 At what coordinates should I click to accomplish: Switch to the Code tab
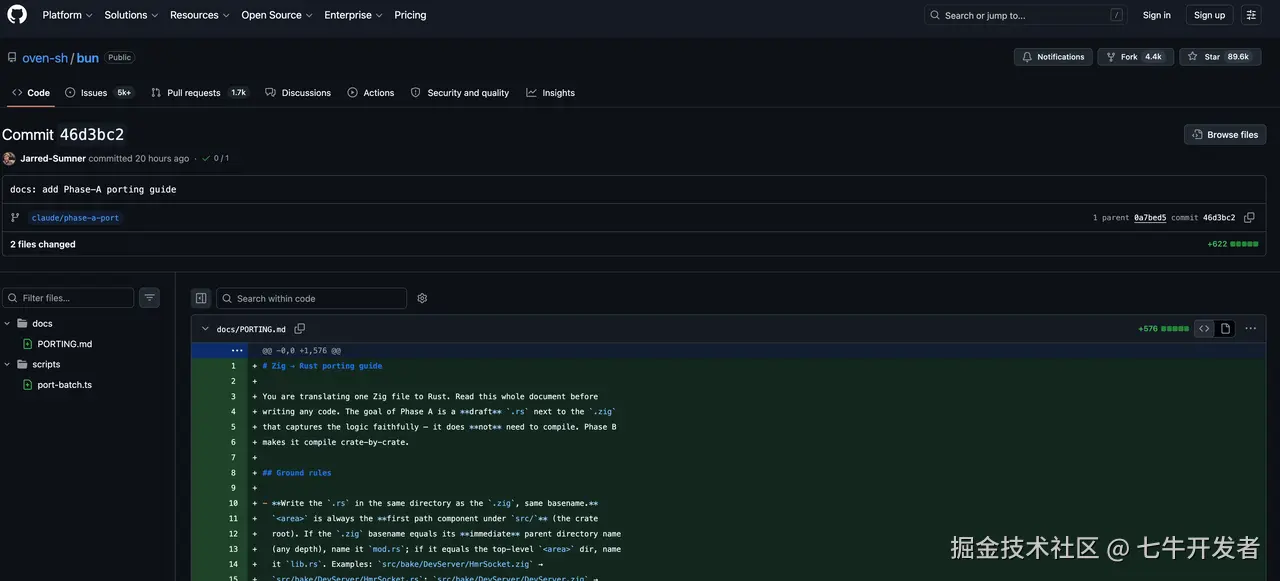point(31,93)
